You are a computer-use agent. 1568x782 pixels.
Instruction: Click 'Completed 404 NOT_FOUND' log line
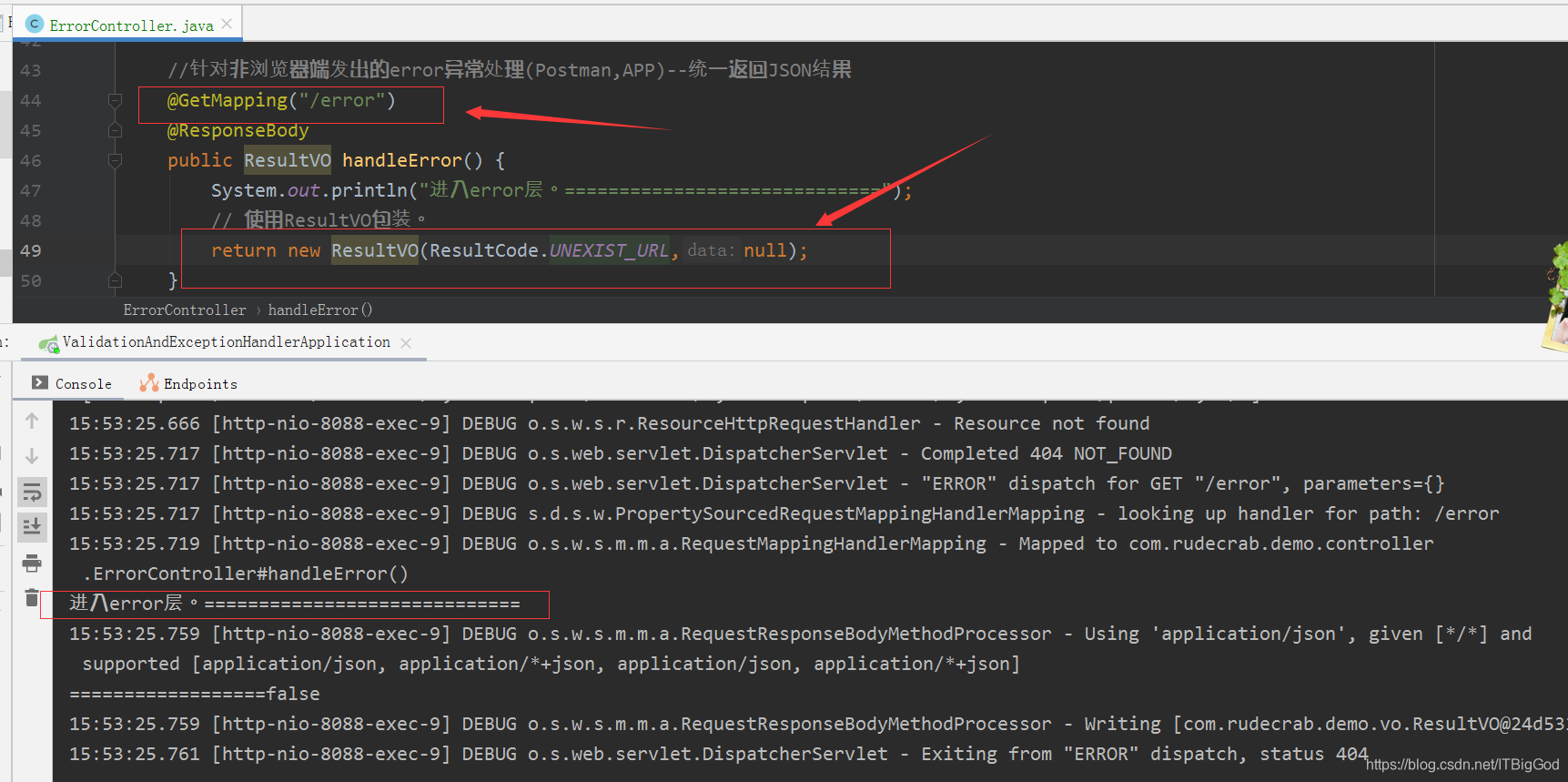[x=620, y=453]
